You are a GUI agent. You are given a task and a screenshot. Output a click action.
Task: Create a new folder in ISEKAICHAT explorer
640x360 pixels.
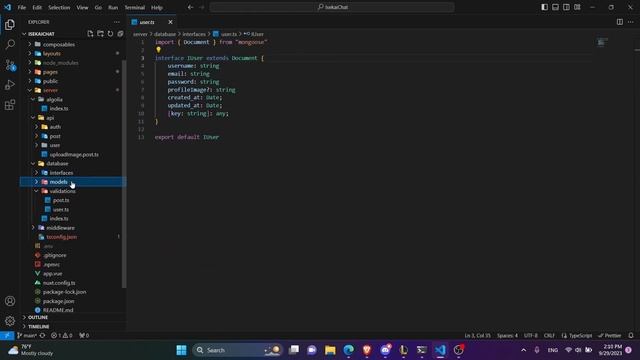point(100,34)
